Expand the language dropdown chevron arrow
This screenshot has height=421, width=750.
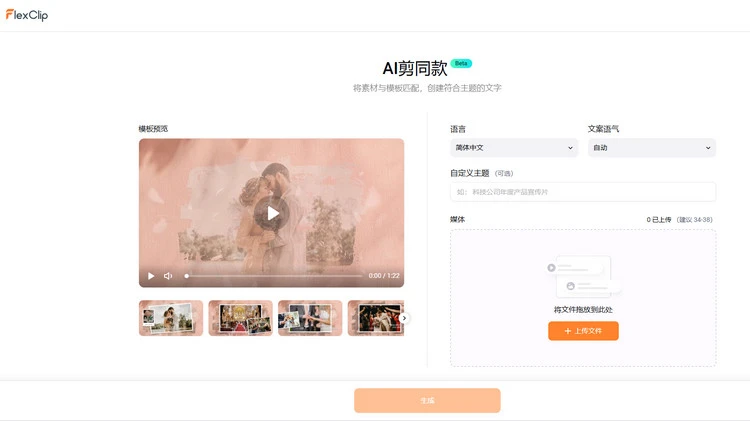[570, 148]
